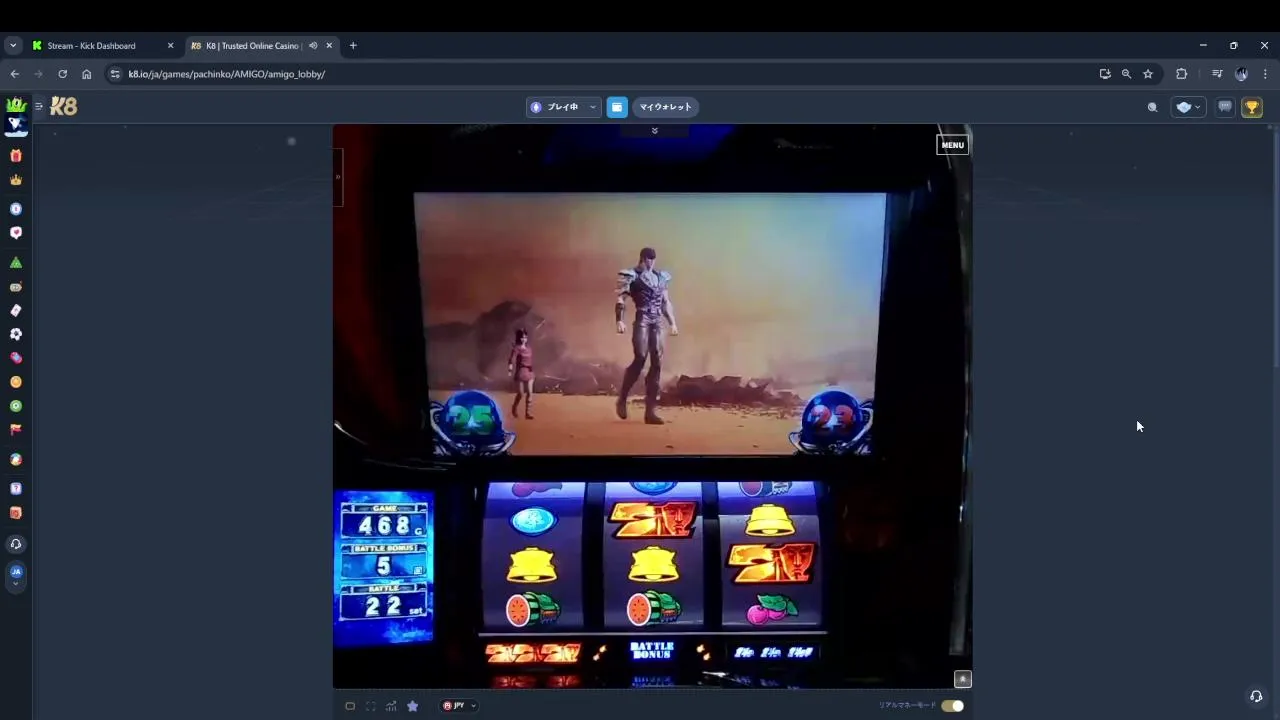
Task: Open the slot machine sidebar icon
Action: point(16,287)
